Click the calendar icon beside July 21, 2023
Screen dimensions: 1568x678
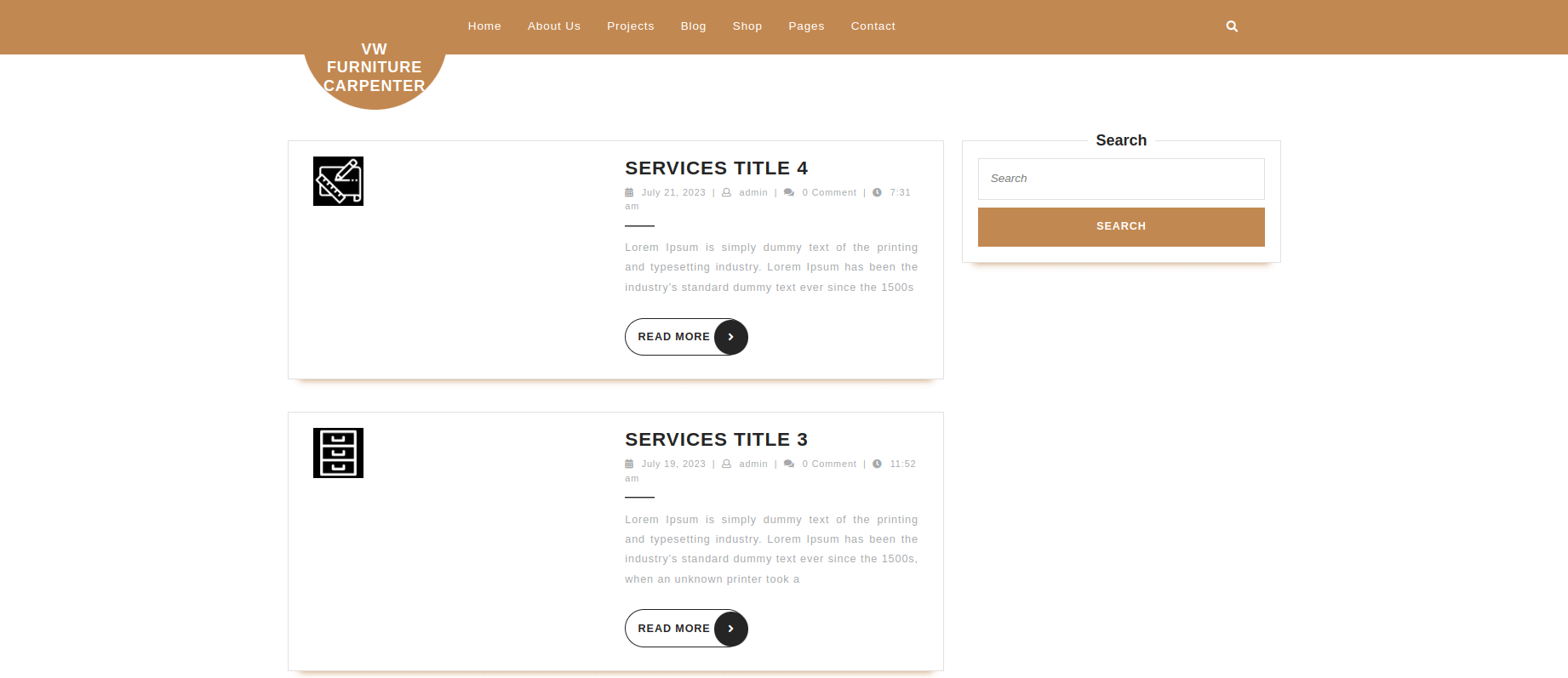pyautogui.click(x=629, y=193)
